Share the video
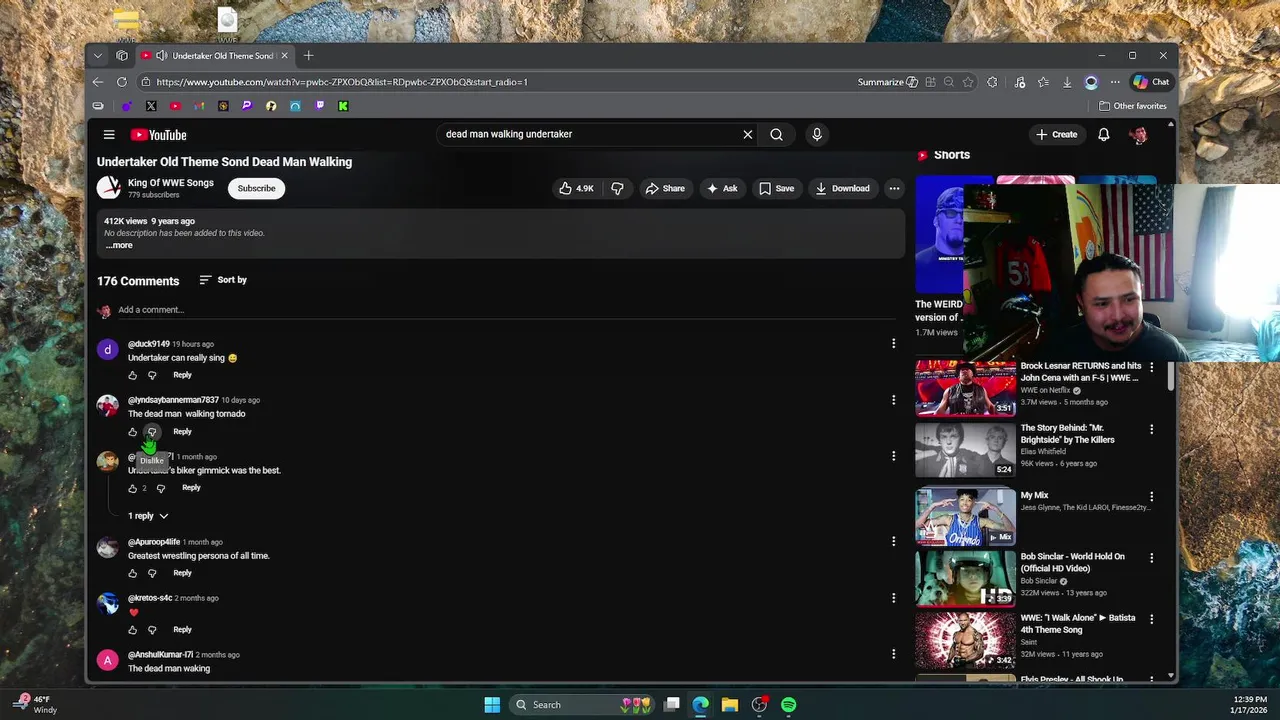The height and width of the screenshot is (720, 1280). point(665,188)
